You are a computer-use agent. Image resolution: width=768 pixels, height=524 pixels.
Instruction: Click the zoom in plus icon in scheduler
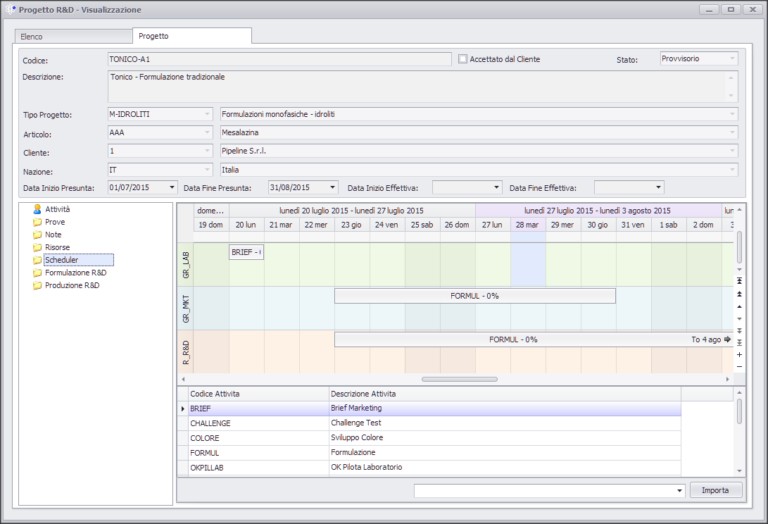739,354
